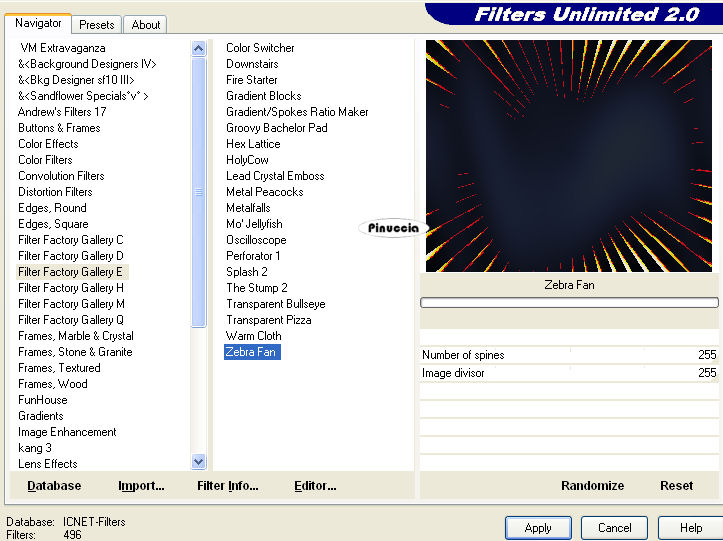The height and width of the screenshot is (541, 723).
Task: Choose the Oscilloscope filter
Action: pyautogui.click(x=256, y=240)
